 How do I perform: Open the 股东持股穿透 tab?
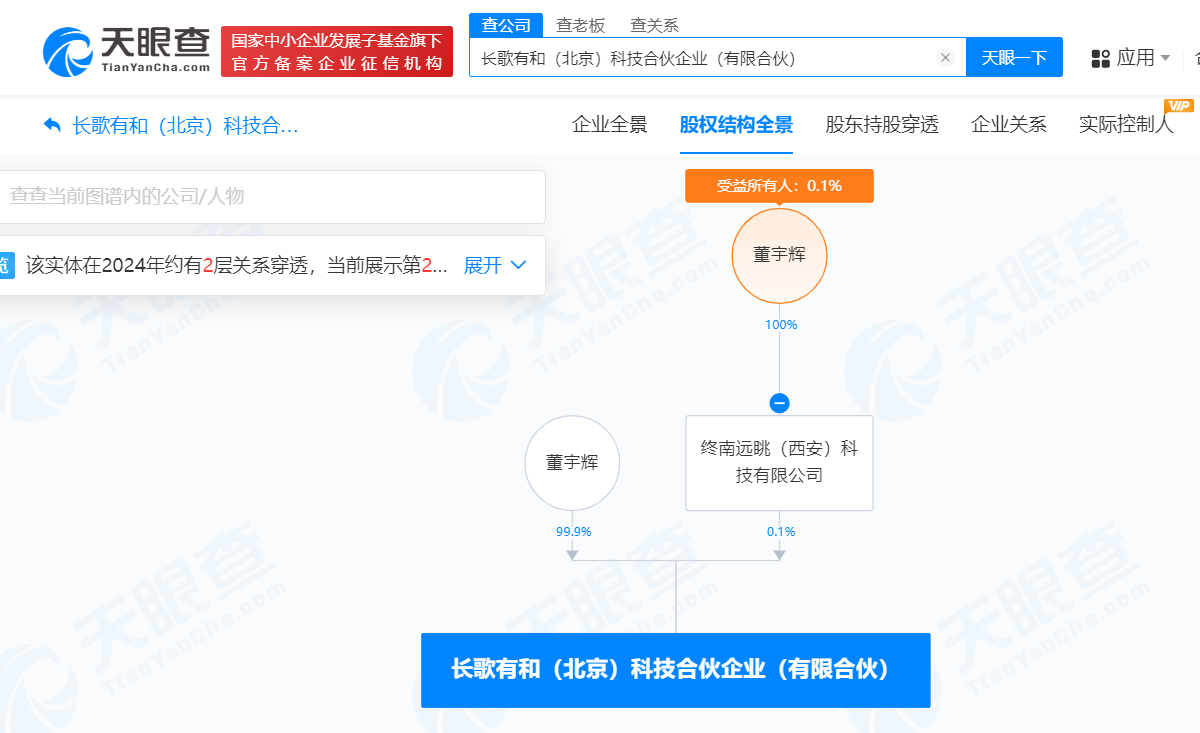pos(882,125)
